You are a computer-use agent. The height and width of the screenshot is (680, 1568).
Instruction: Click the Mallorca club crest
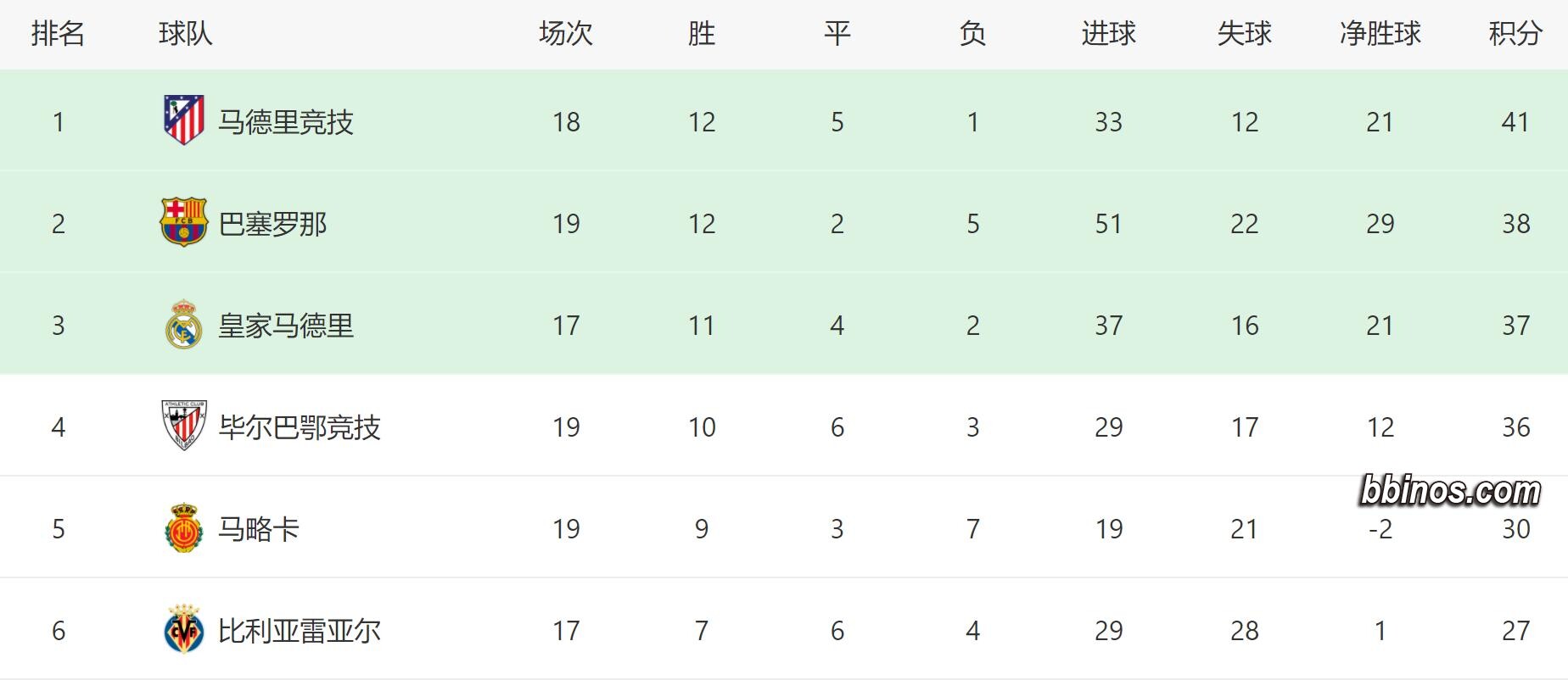(184, 528)
